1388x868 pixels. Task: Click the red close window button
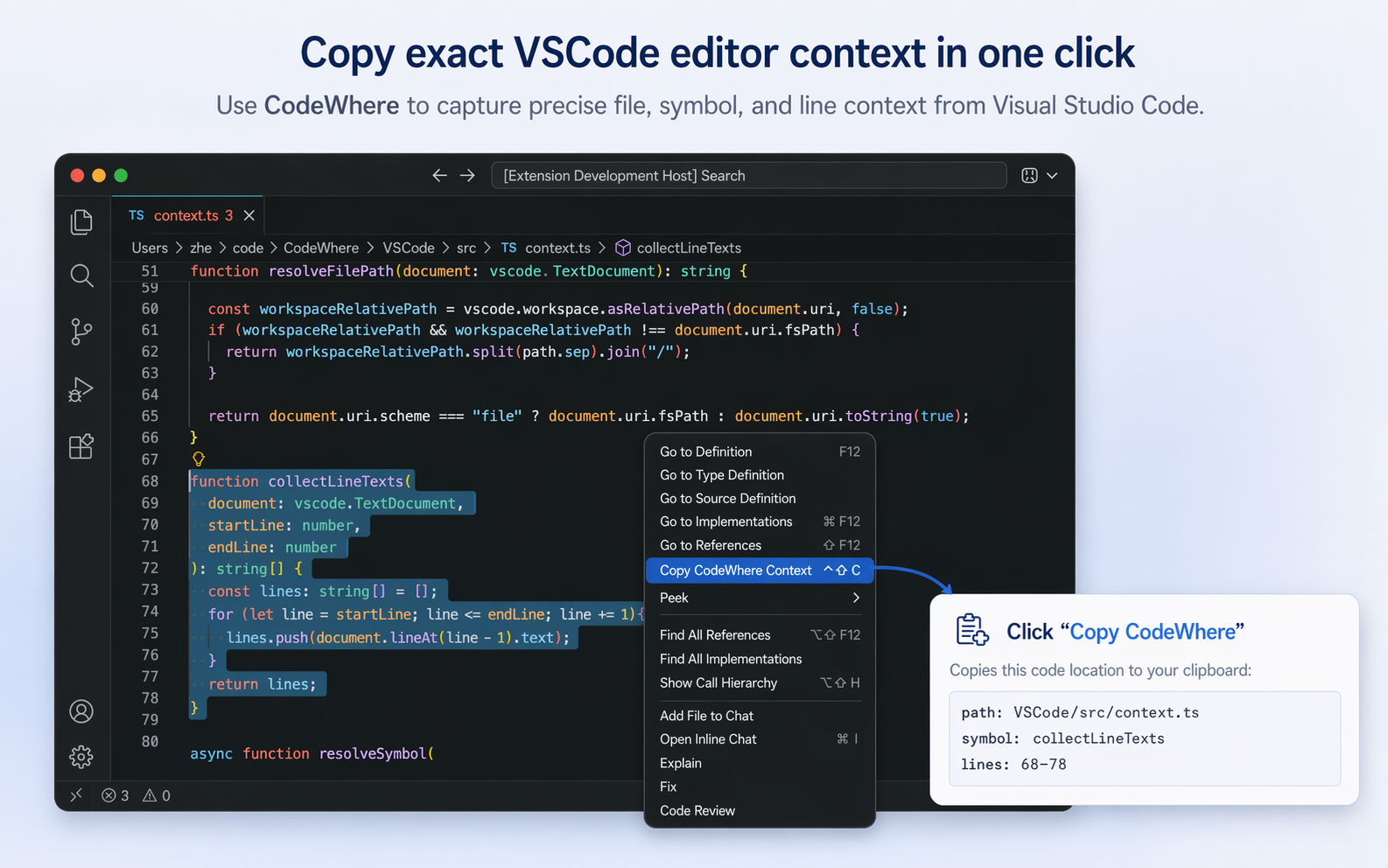(77, 175)
